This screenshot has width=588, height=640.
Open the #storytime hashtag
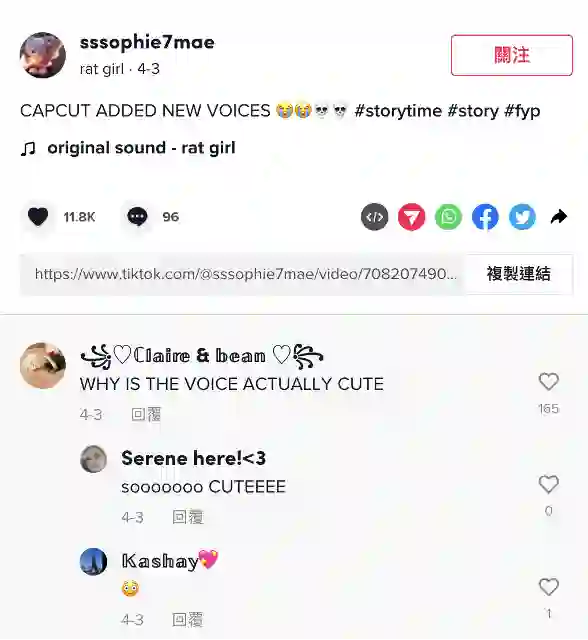click(x=398, y=111)
